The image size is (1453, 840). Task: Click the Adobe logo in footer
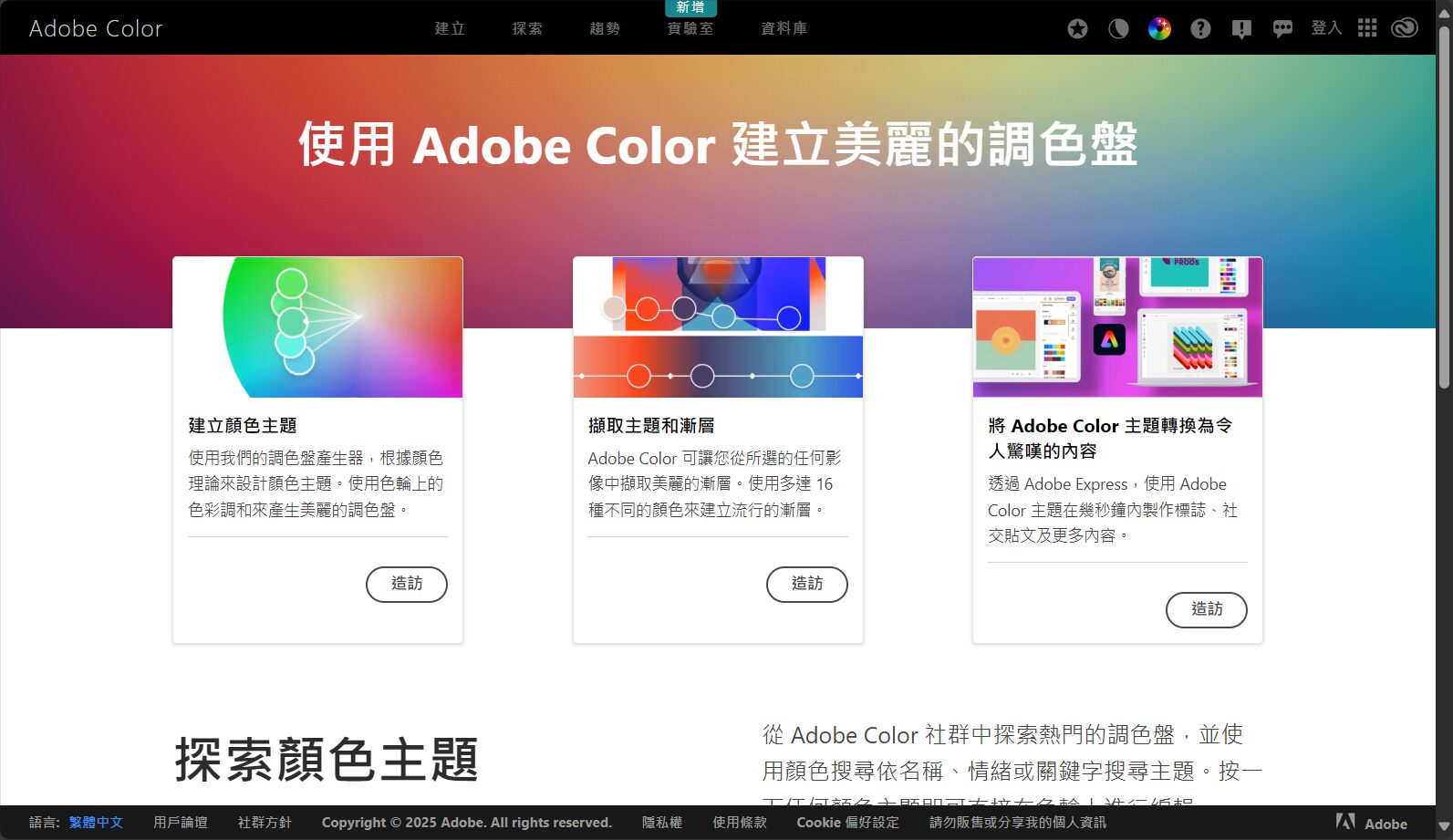tap(1371, 823)
